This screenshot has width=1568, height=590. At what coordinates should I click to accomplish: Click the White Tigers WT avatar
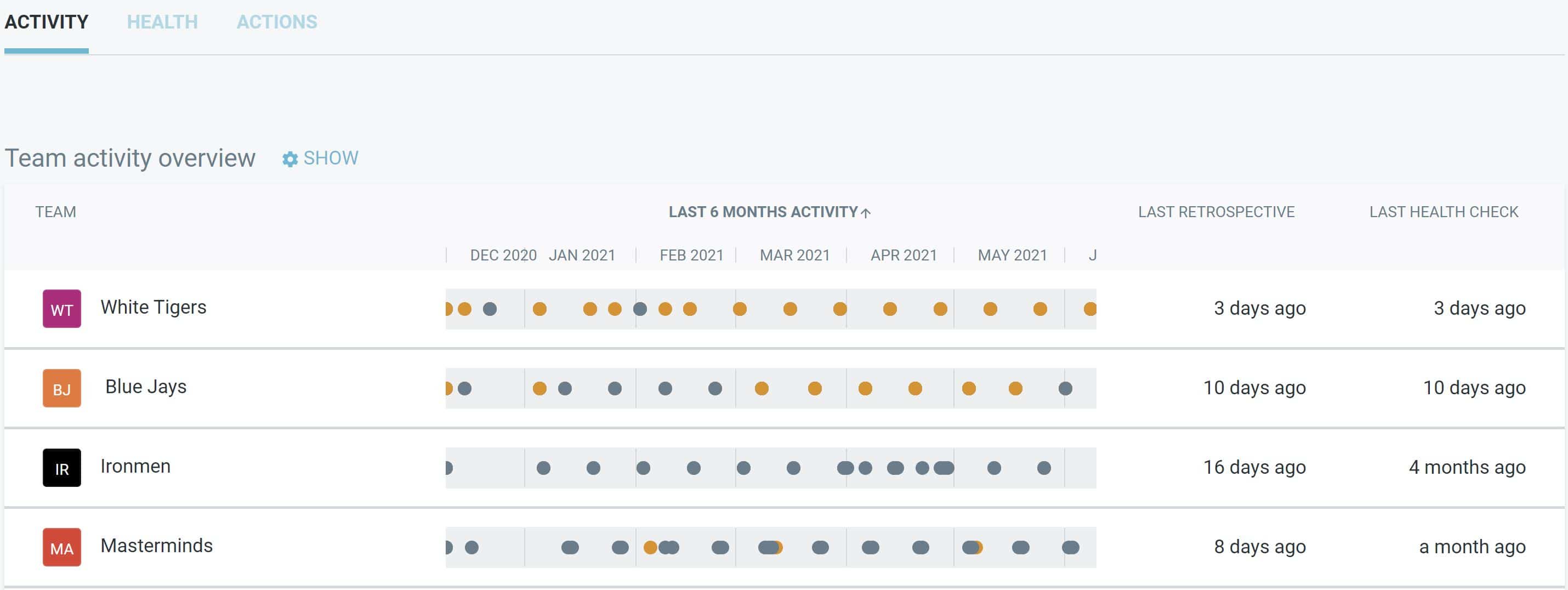(61, 309)
